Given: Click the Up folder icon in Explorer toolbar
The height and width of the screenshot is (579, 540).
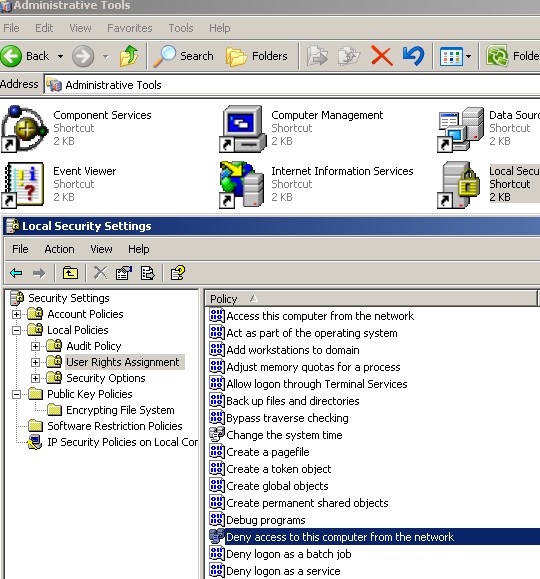Looking at the screenshot, I should [x=129, y=56].
